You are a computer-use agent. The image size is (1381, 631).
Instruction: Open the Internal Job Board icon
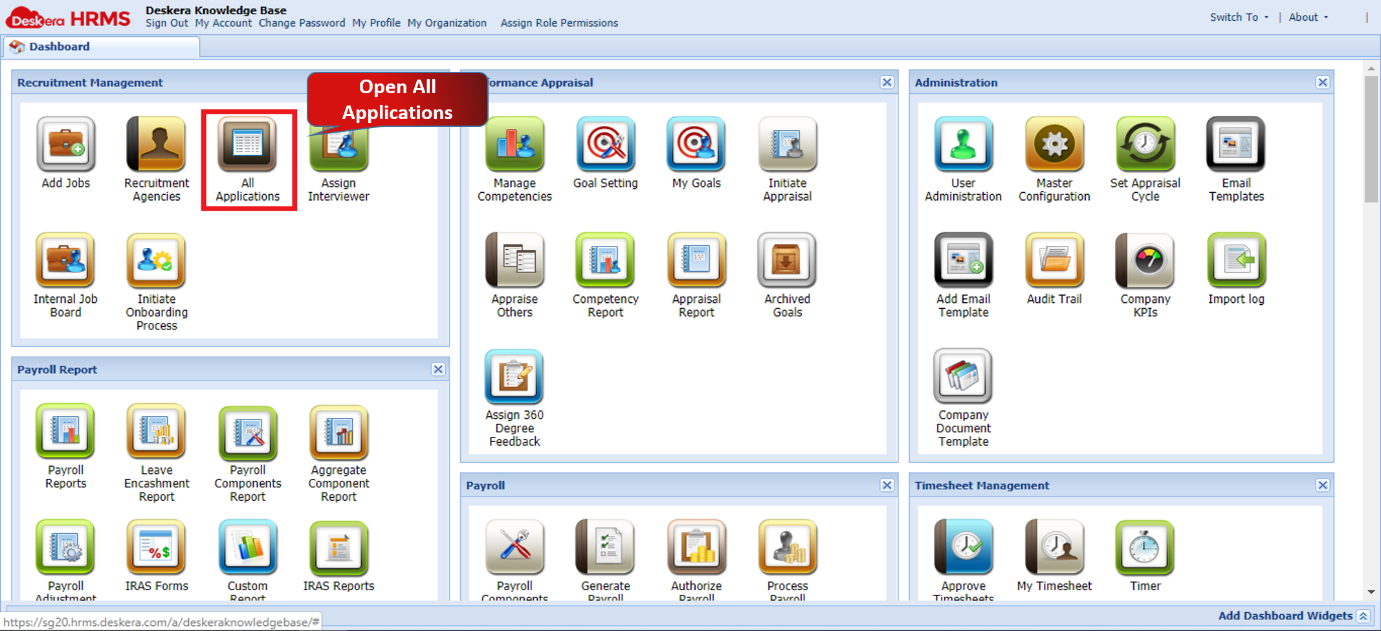coord(66,262)
